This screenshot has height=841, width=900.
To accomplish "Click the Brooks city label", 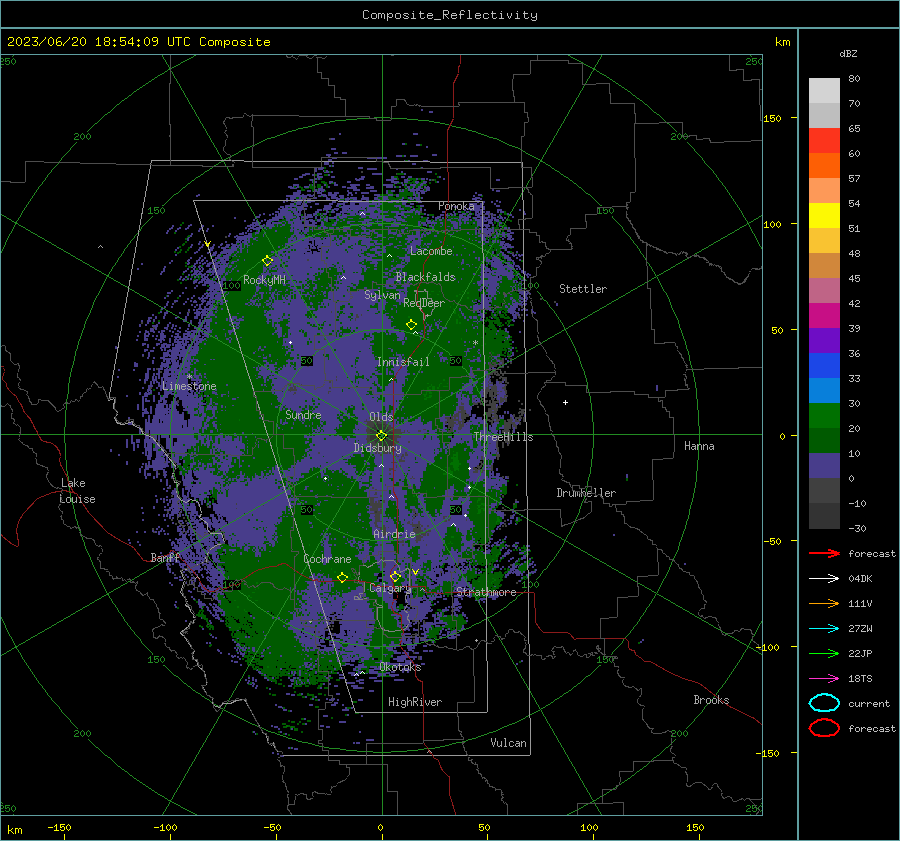I will click(711, 700).
